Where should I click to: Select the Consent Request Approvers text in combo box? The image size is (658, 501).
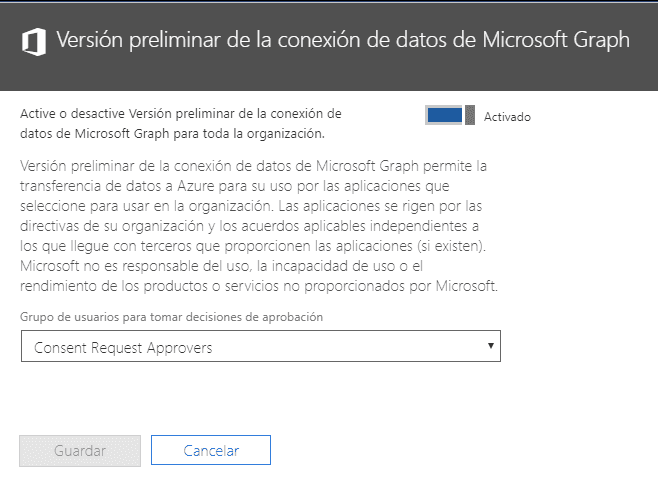tap(123, 348)
